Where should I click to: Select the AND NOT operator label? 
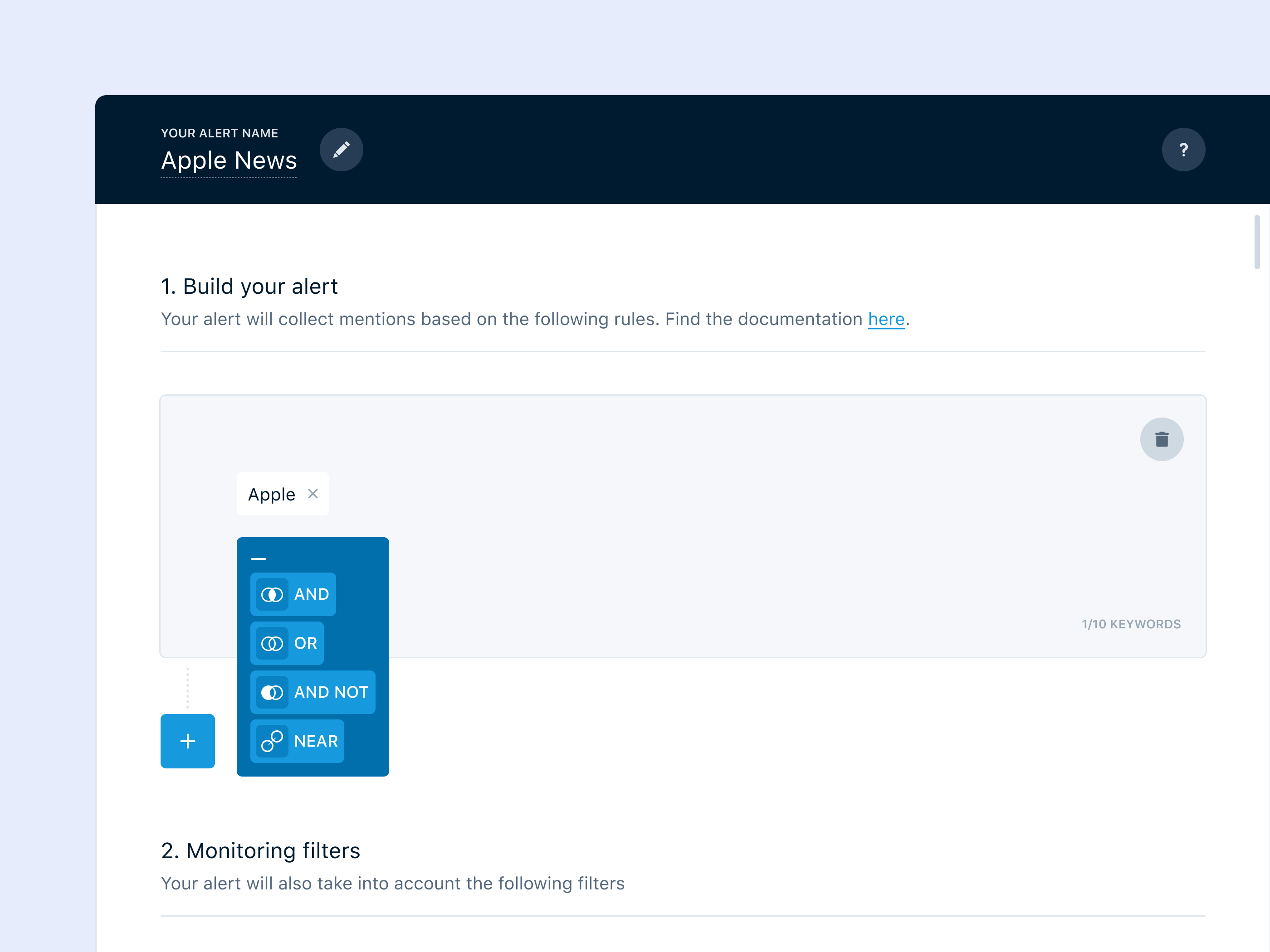tap(331, 693)
